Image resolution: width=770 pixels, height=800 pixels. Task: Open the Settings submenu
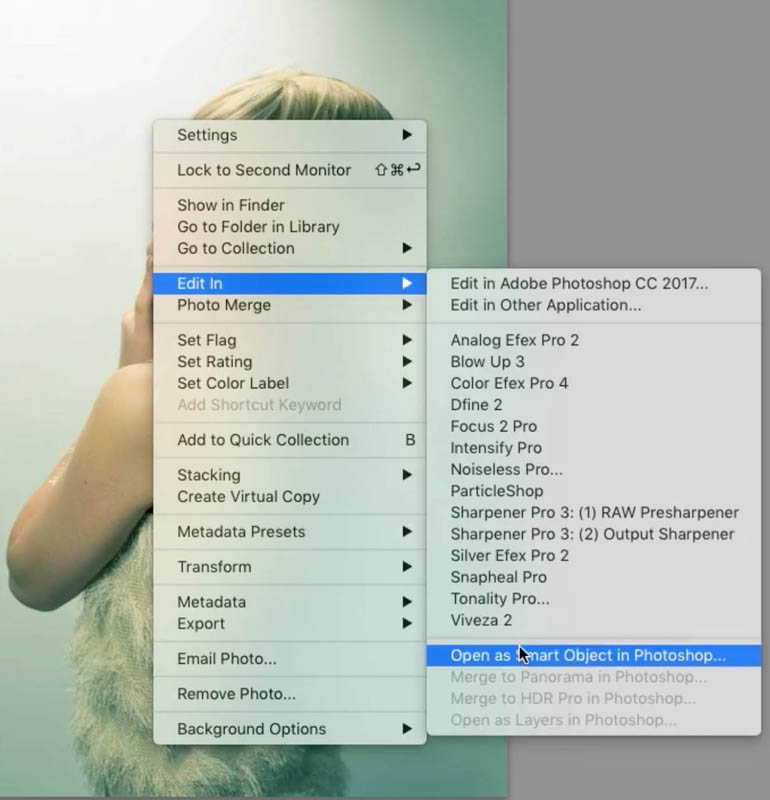[289, 135]
